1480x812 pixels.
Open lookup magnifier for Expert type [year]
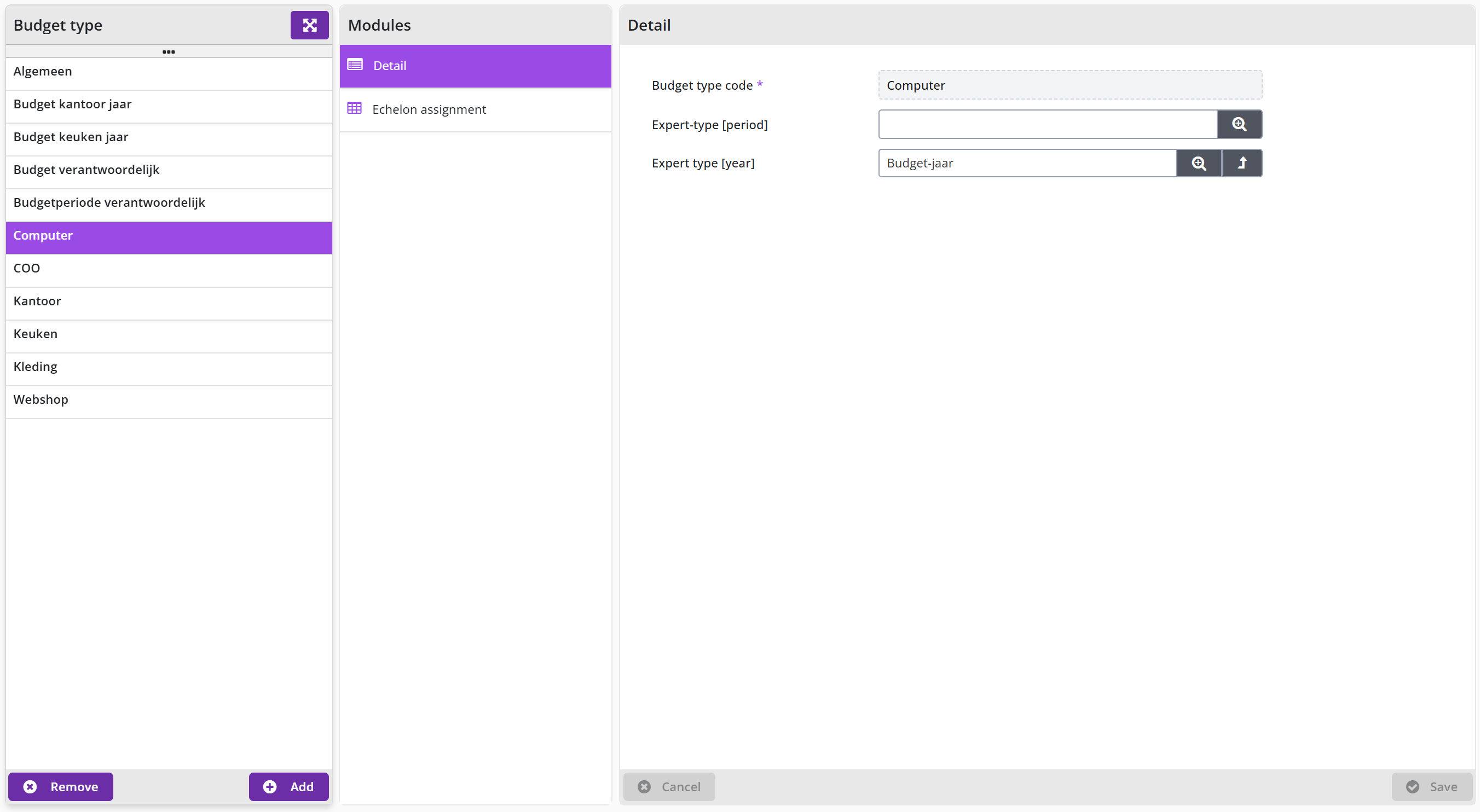[x=1199, y=163]
